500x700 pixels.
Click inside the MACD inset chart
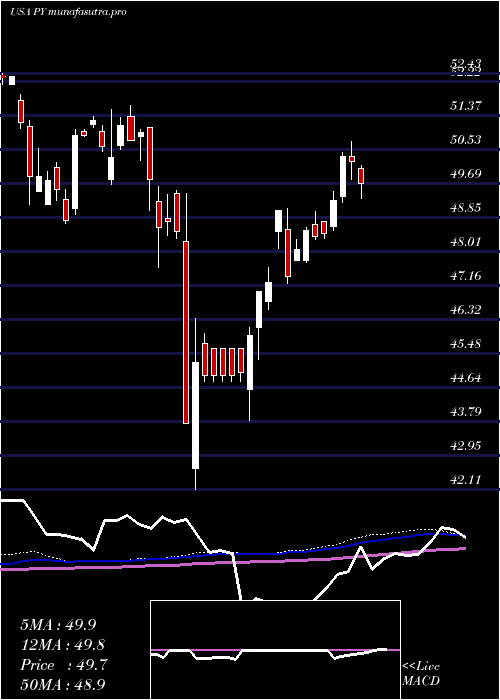click(275, 650)
